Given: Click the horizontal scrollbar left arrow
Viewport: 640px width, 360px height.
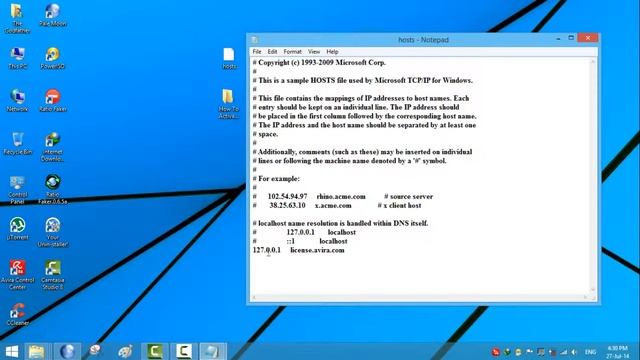Looking at the screenshot, I should pos(254,297).
